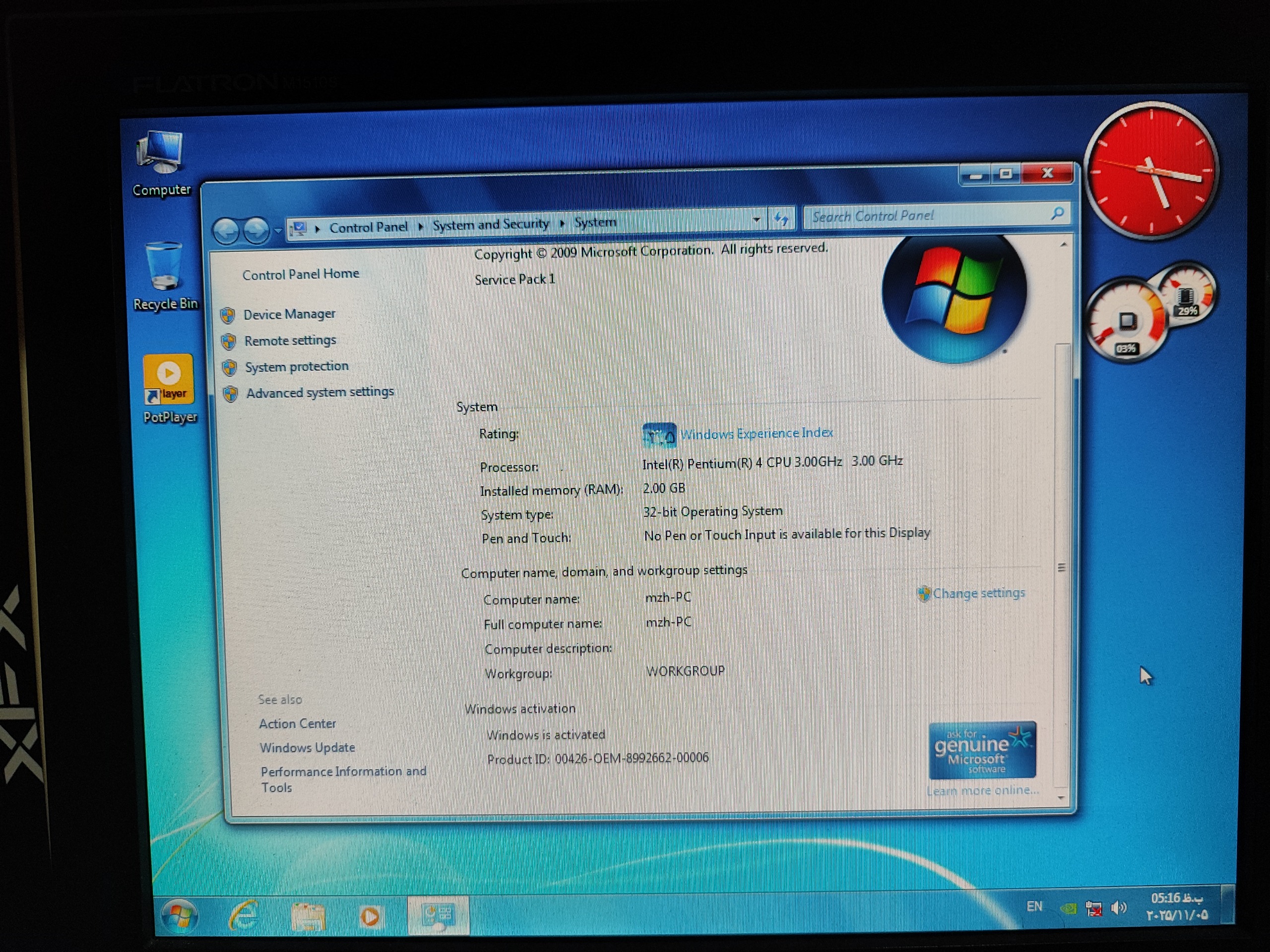Click 'Intel(R) Pentium(R) 4 CPU 3.00GHz' text
This screenshot has width=1270, height=952.
click(x=742, y=463)
